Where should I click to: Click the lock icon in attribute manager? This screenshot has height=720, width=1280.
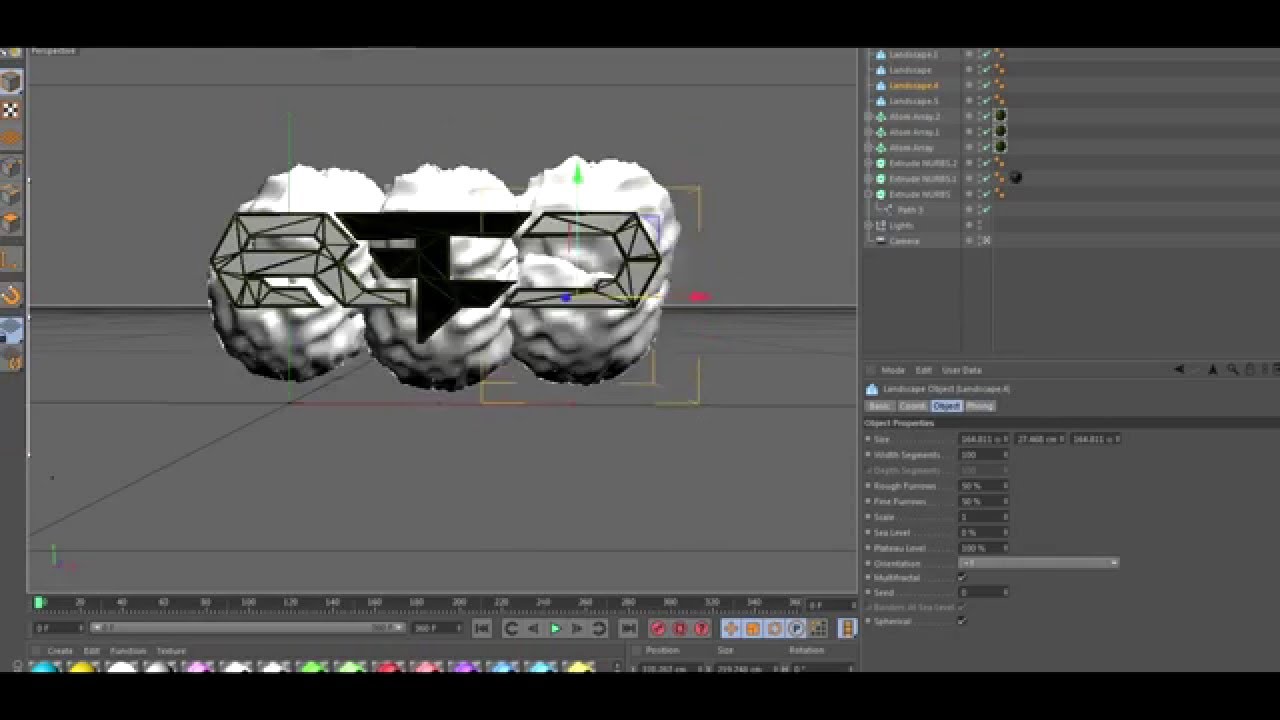[1250, 370]
